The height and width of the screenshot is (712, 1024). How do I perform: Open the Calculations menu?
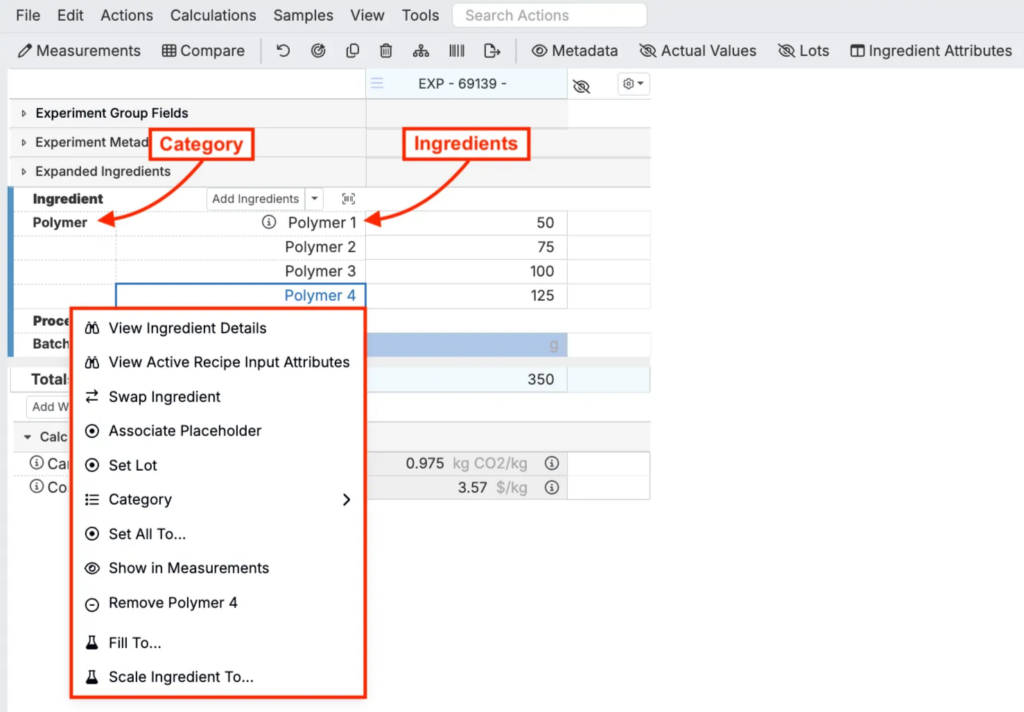(x=213, y=15)
